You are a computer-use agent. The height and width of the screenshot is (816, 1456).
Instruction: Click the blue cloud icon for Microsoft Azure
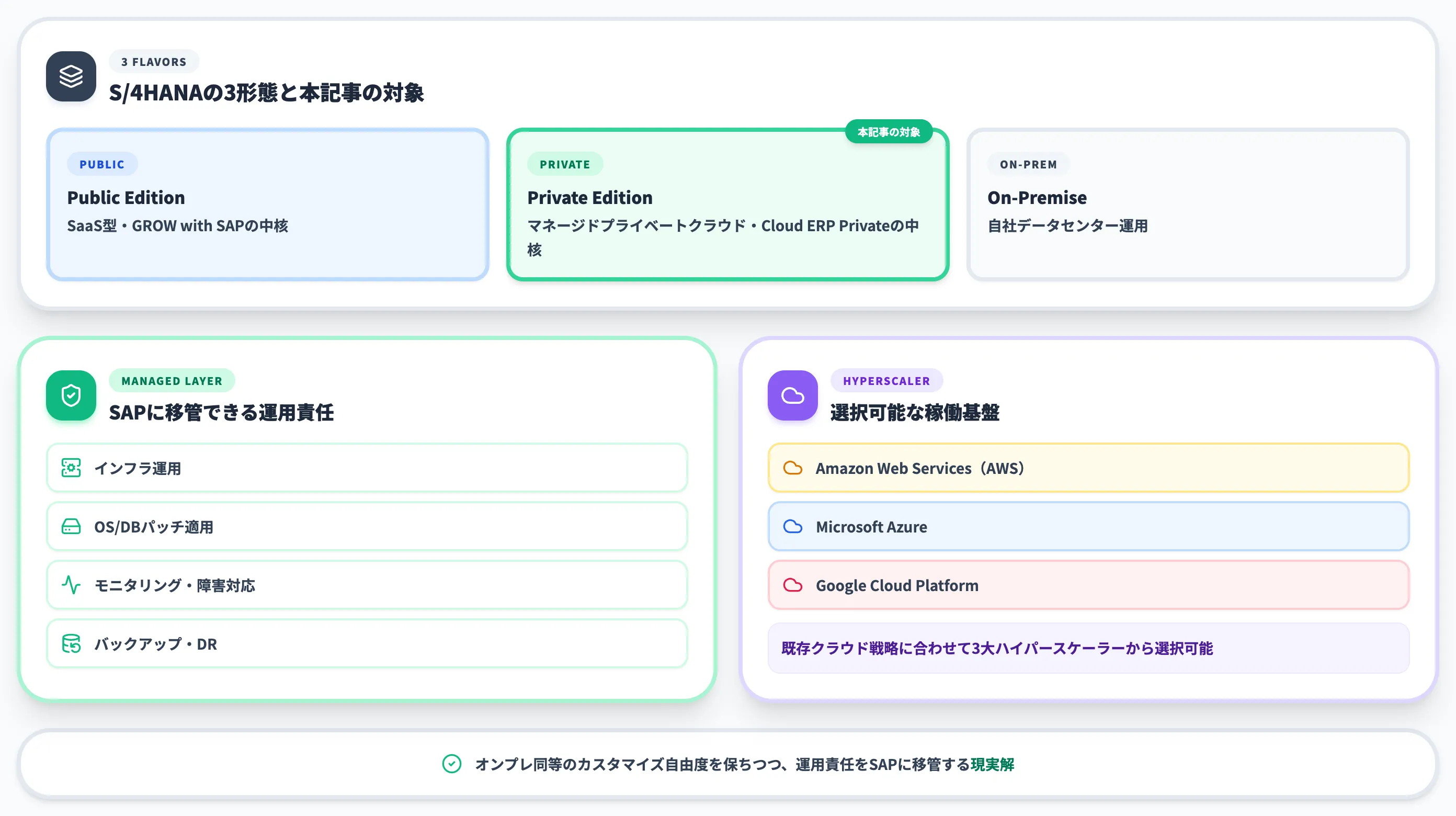[792, 526]
